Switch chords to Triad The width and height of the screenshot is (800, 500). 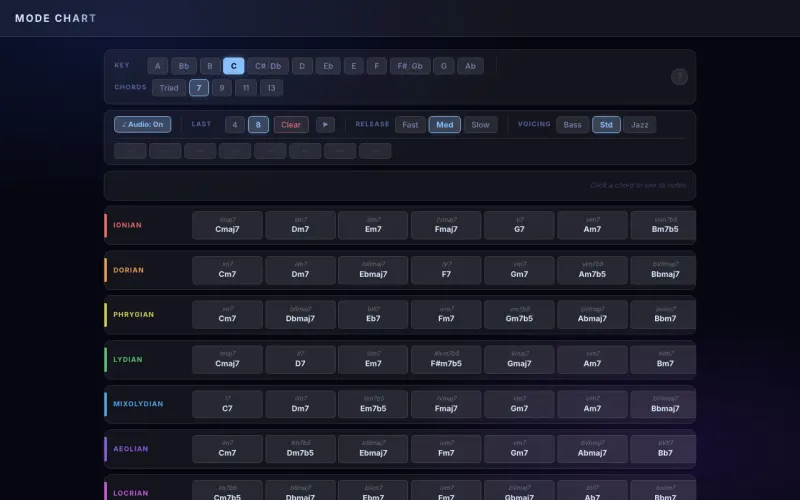tap(169, 88)
